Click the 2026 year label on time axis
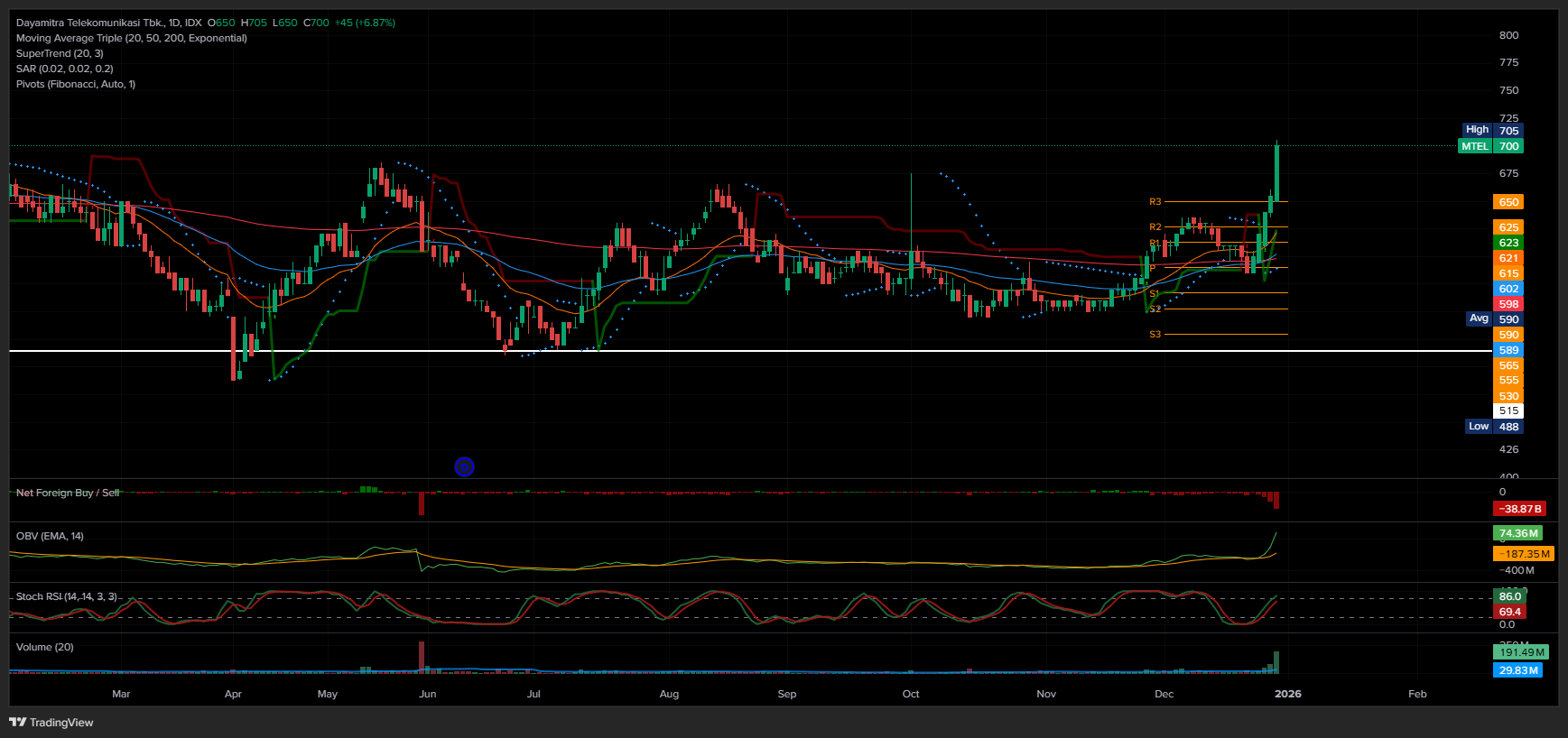 1287,694
